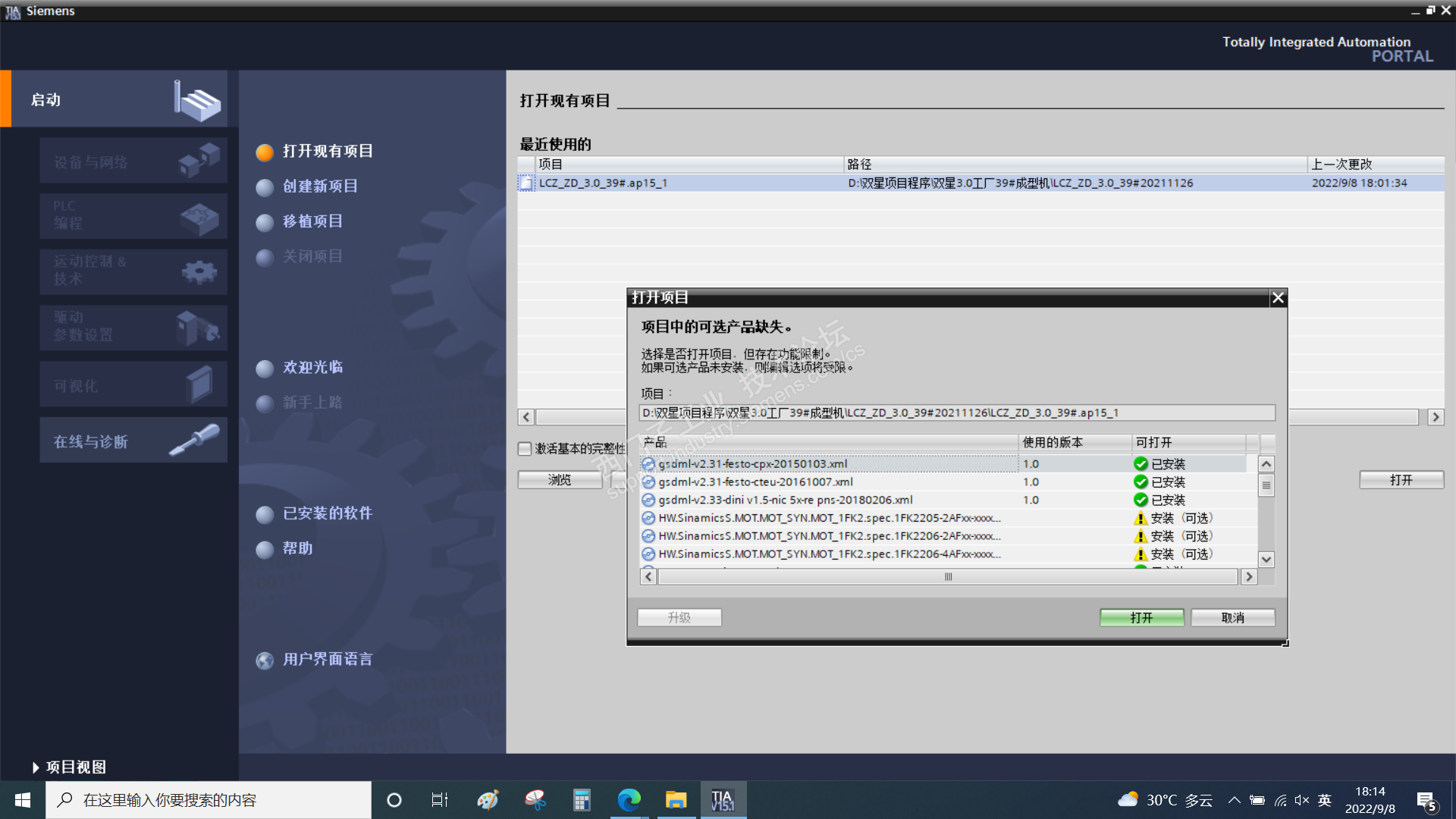Click the dialog's horizontal scrollbar thumb
1456x819 pixels.
948,576
